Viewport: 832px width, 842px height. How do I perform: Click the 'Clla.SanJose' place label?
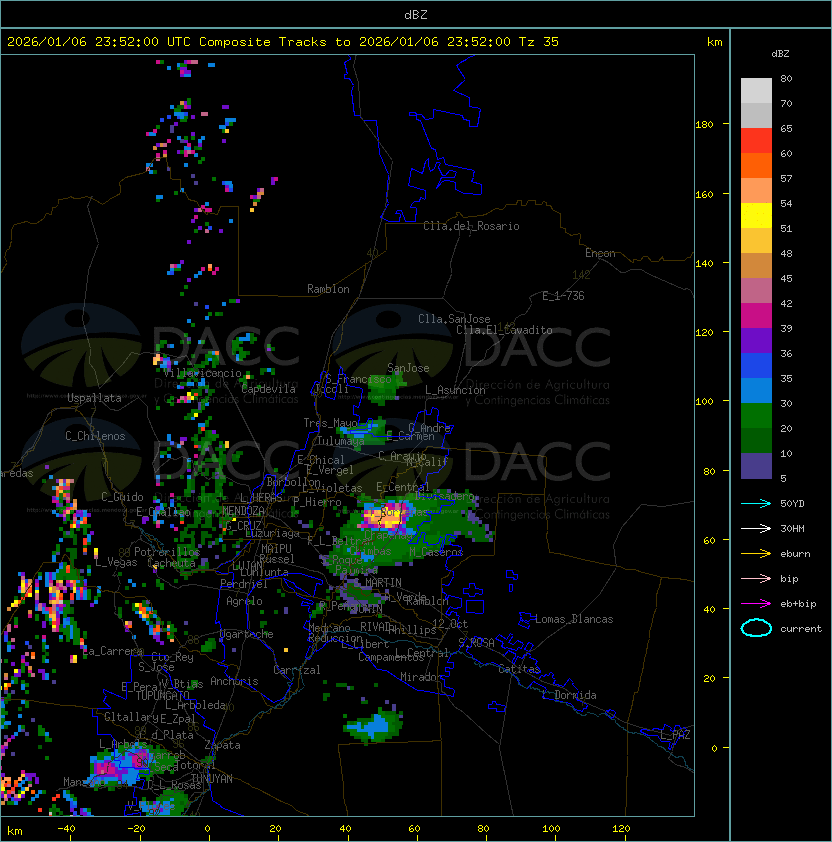454,319
